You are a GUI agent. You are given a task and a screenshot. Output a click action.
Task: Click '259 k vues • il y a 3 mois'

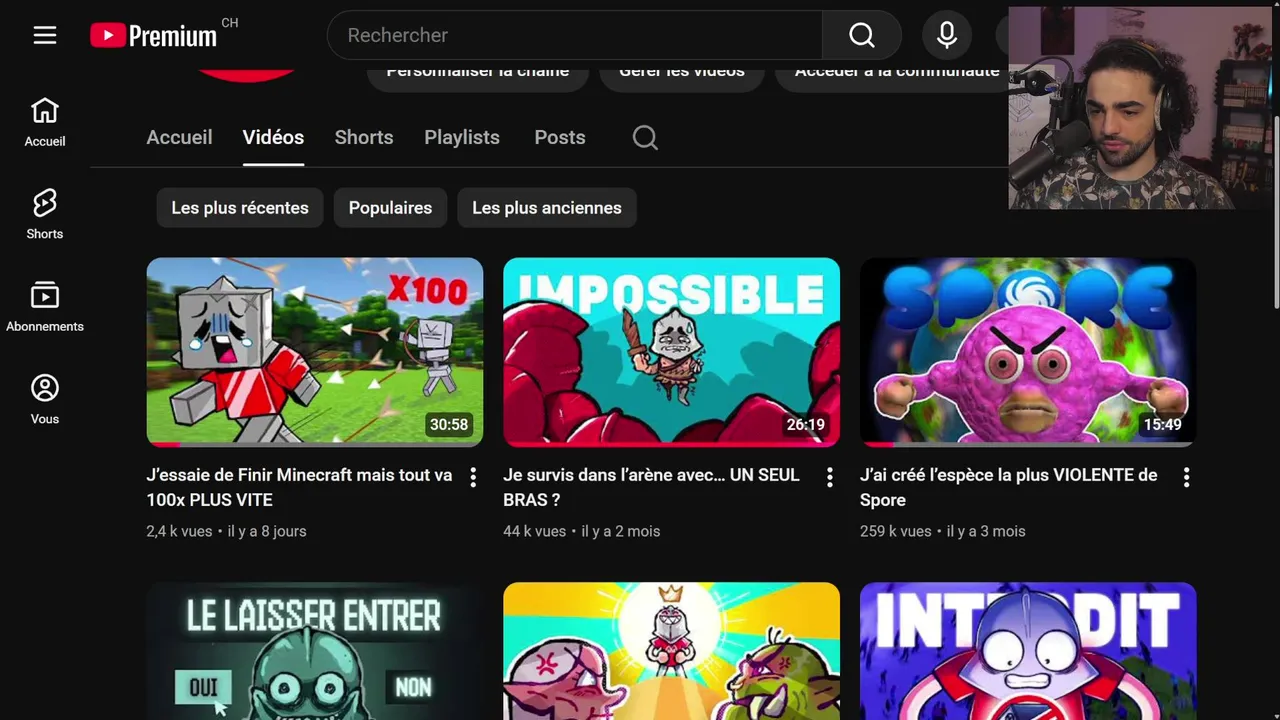pos(943,531)
